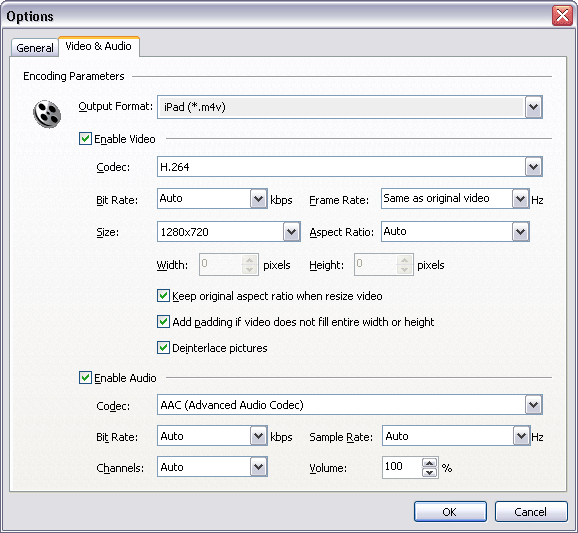Click the Encoding Parameters heading

(74, 76)
